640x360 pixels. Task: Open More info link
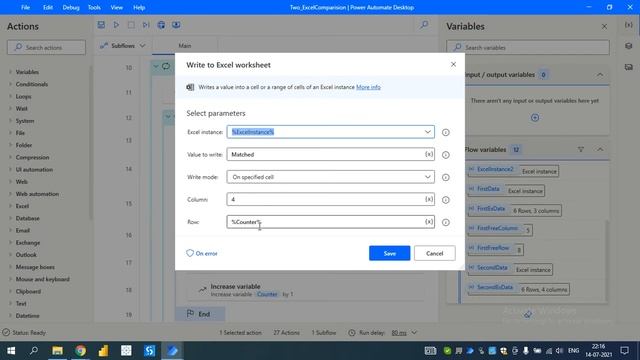pyautogui.click(x=368, y=87)
